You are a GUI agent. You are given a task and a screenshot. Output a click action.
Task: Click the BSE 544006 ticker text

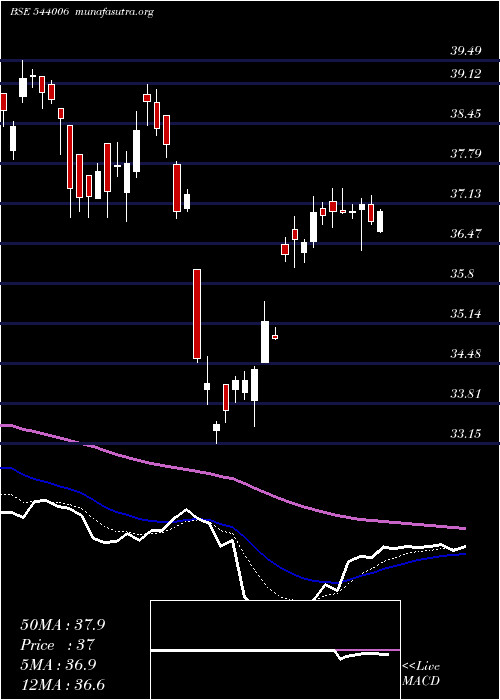tap(39, 12)
